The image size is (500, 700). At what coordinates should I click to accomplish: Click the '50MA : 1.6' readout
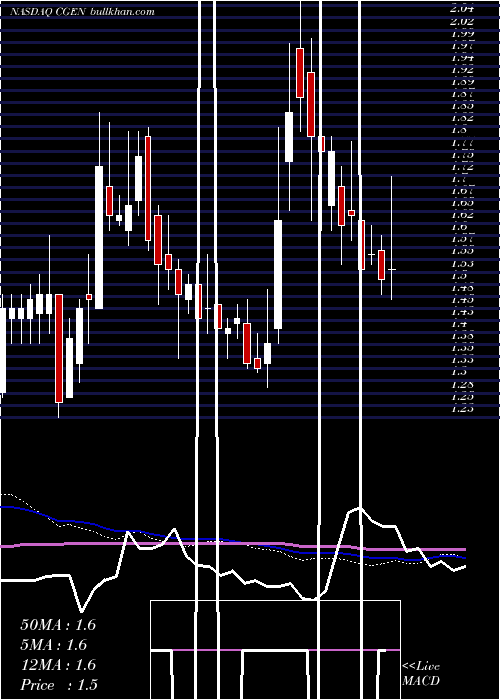(x=58, y=625)
